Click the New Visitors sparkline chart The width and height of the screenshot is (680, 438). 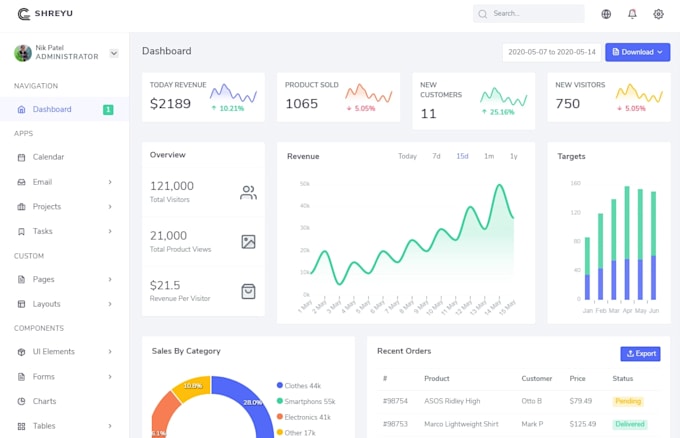tap(639, 93)
